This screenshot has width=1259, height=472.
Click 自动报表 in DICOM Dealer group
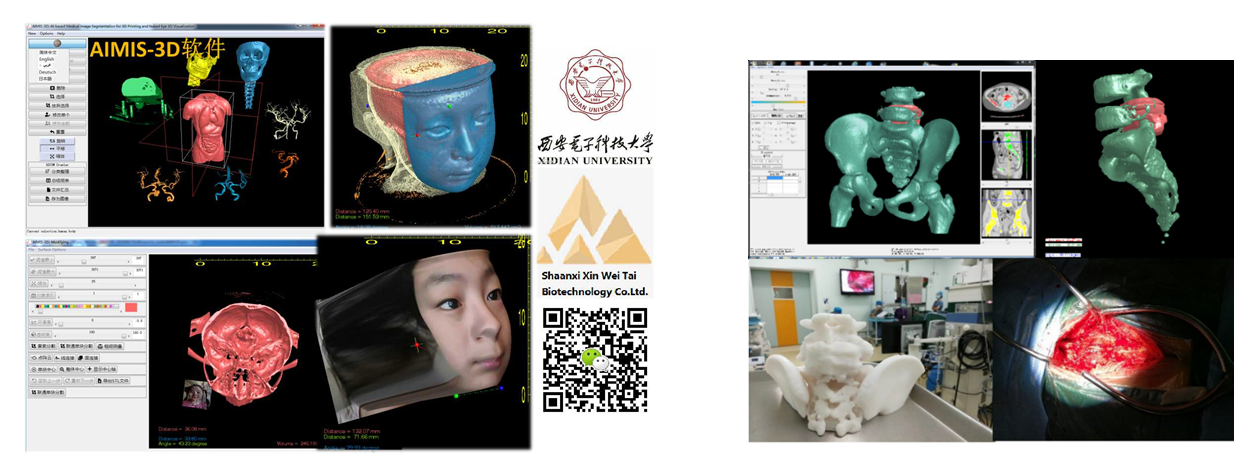59,180
